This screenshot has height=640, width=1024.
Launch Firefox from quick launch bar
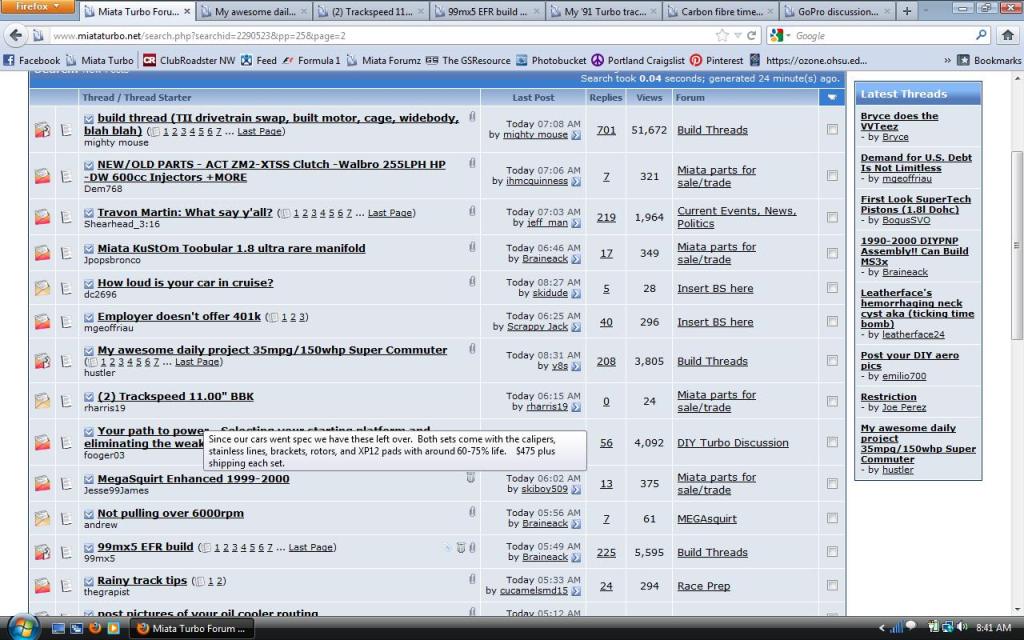point(95,628)
